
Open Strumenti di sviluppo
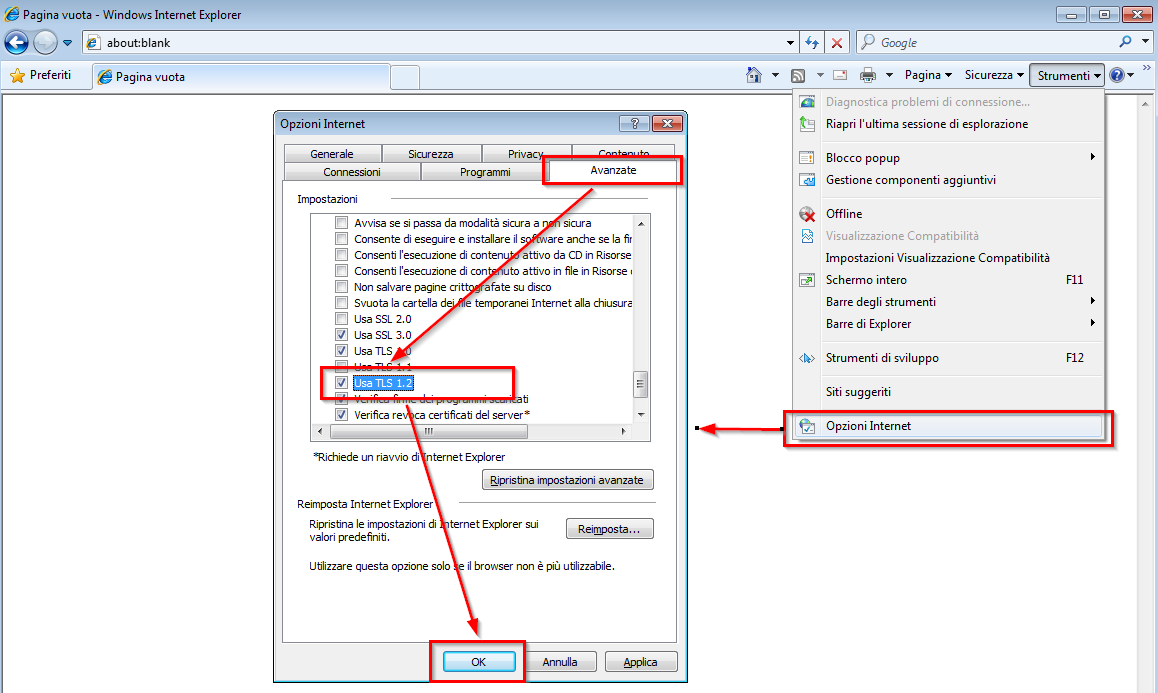click(x=949, y=358)
